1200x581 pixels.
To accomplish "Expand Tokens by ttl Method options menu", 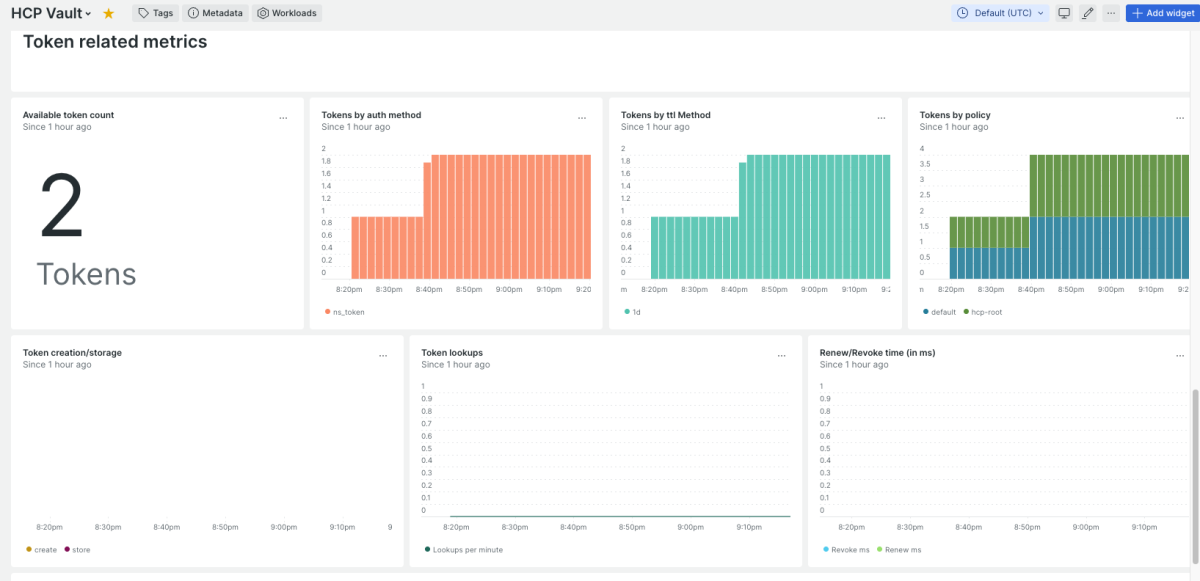I will tap(881, 118).
